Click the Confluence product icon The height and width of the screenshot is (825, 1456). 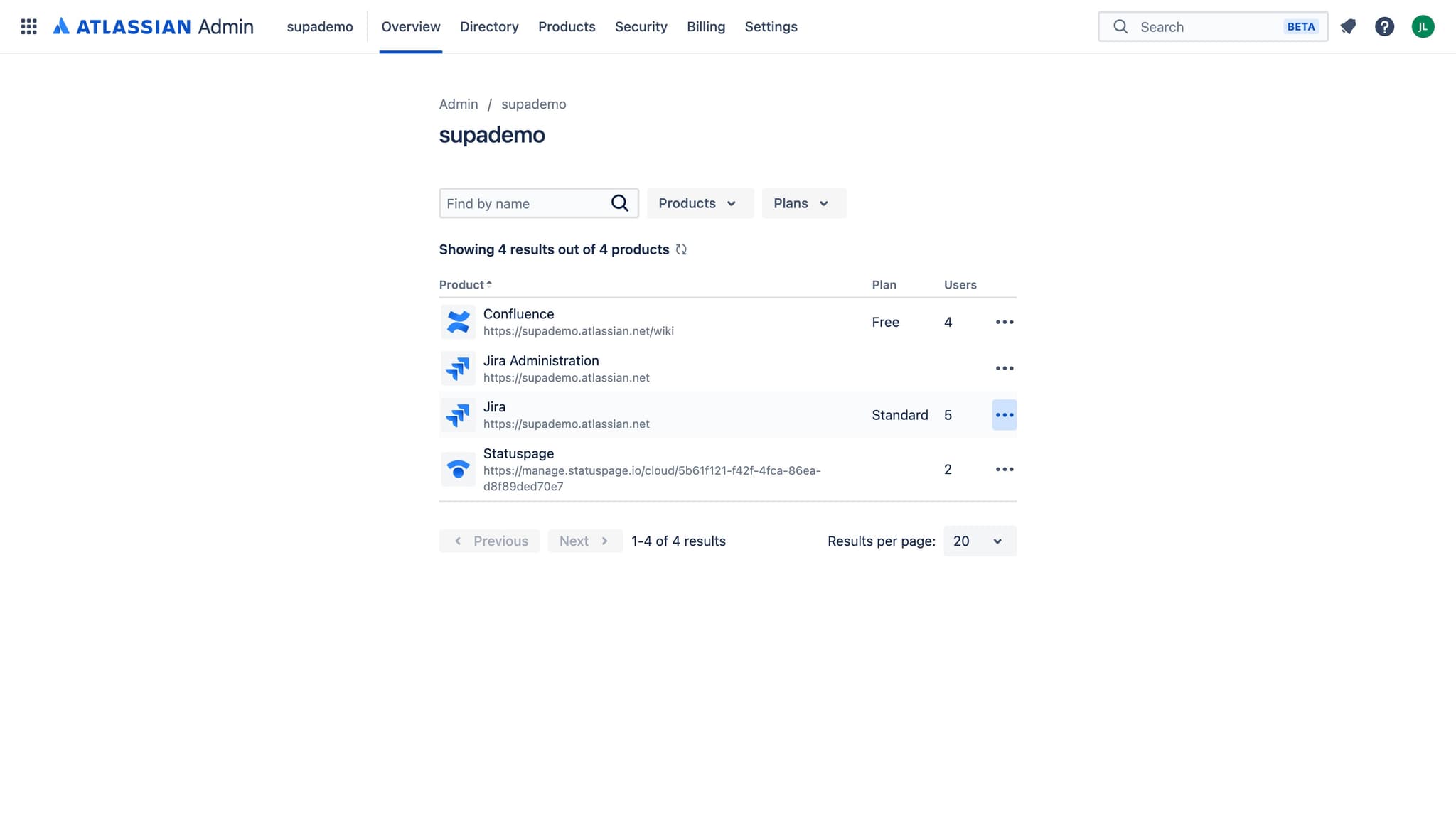[458, 322]
